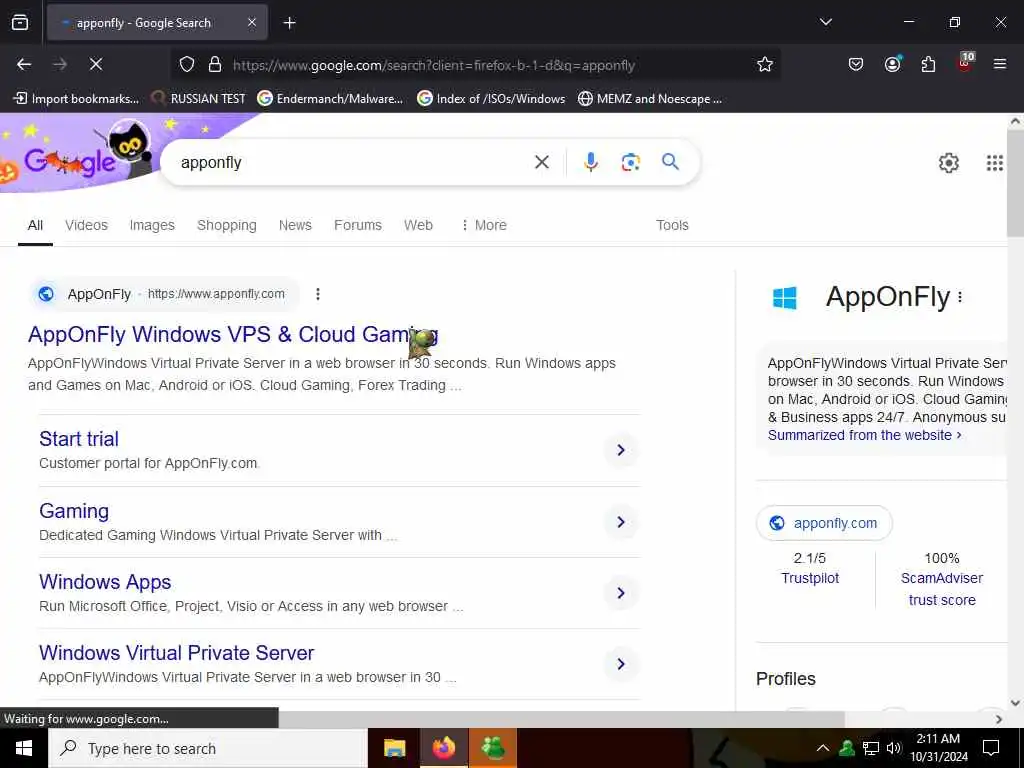Expand the Start trial chevron arrow
1024x768 pixels.
point(620,450)
